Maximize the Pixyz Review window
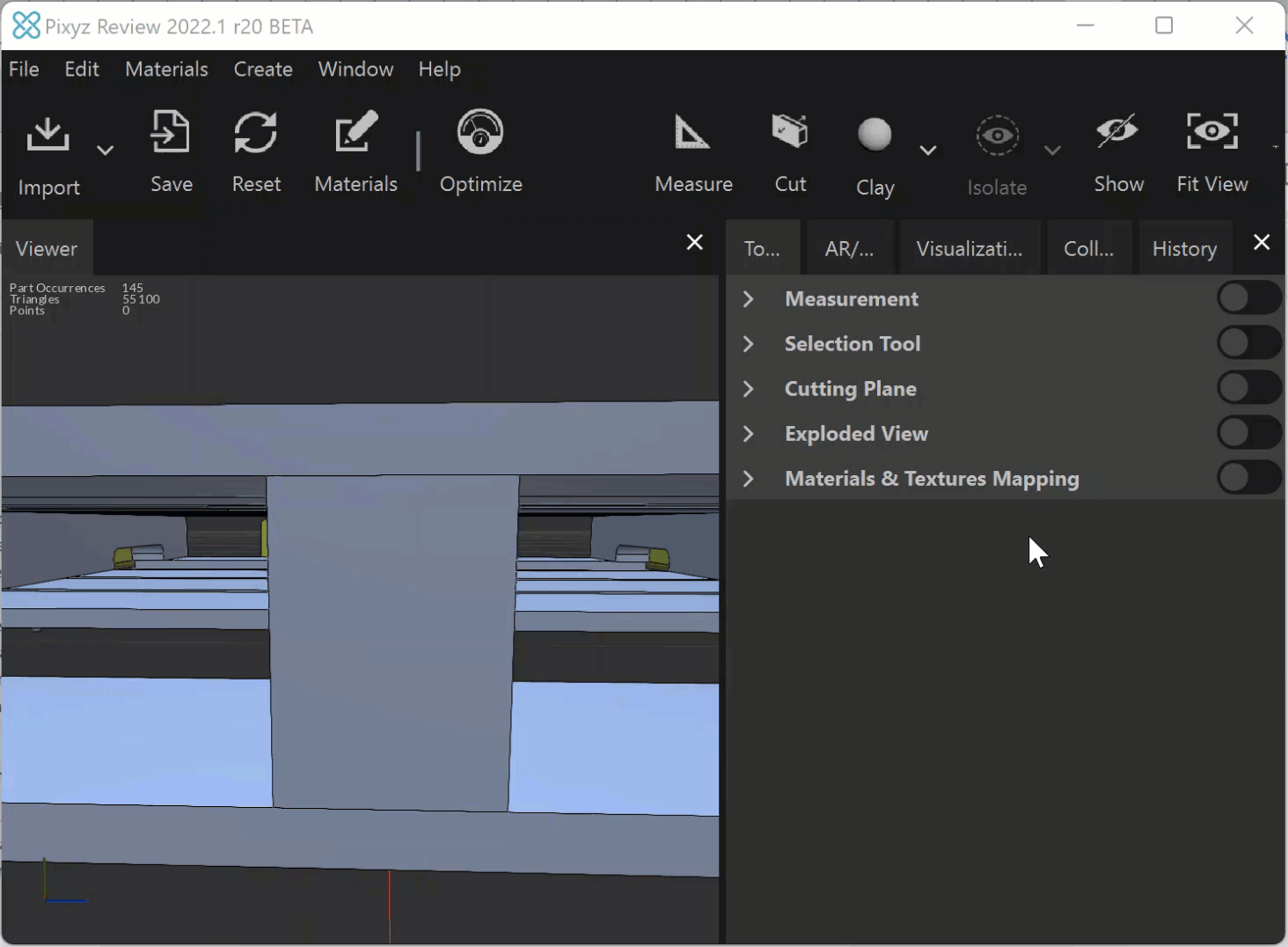 tap(1164, 26)
